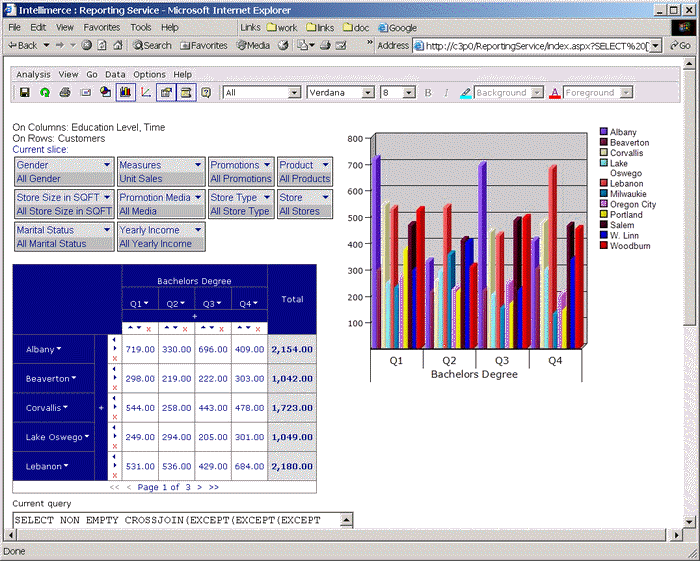Screen dimensions: 700x561
Task: Click the background color highlighter icon
Action: (x=466, y=93)
